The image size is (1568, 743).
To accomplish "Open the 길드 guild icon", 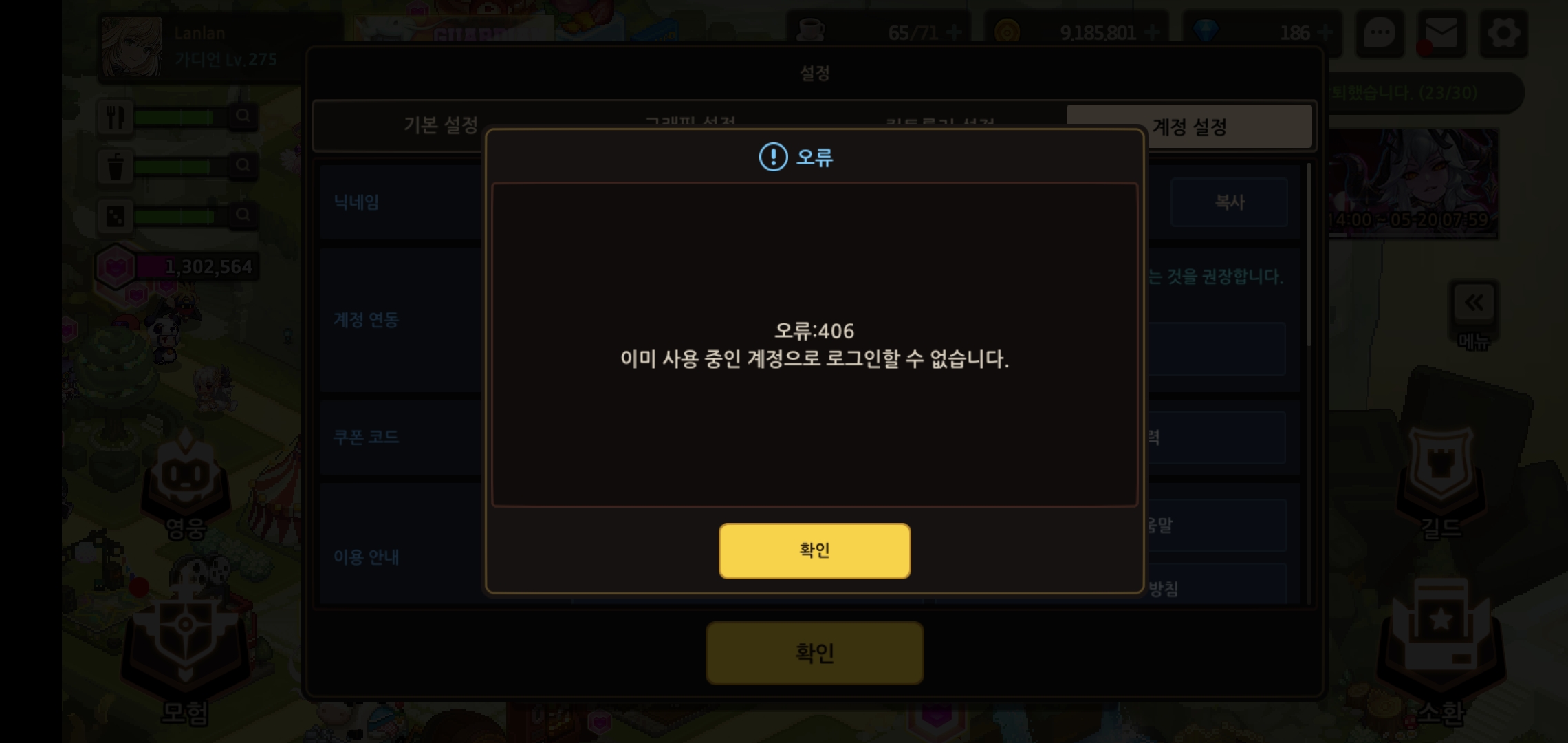I will pyautogui.click(x=1441, y=482).
